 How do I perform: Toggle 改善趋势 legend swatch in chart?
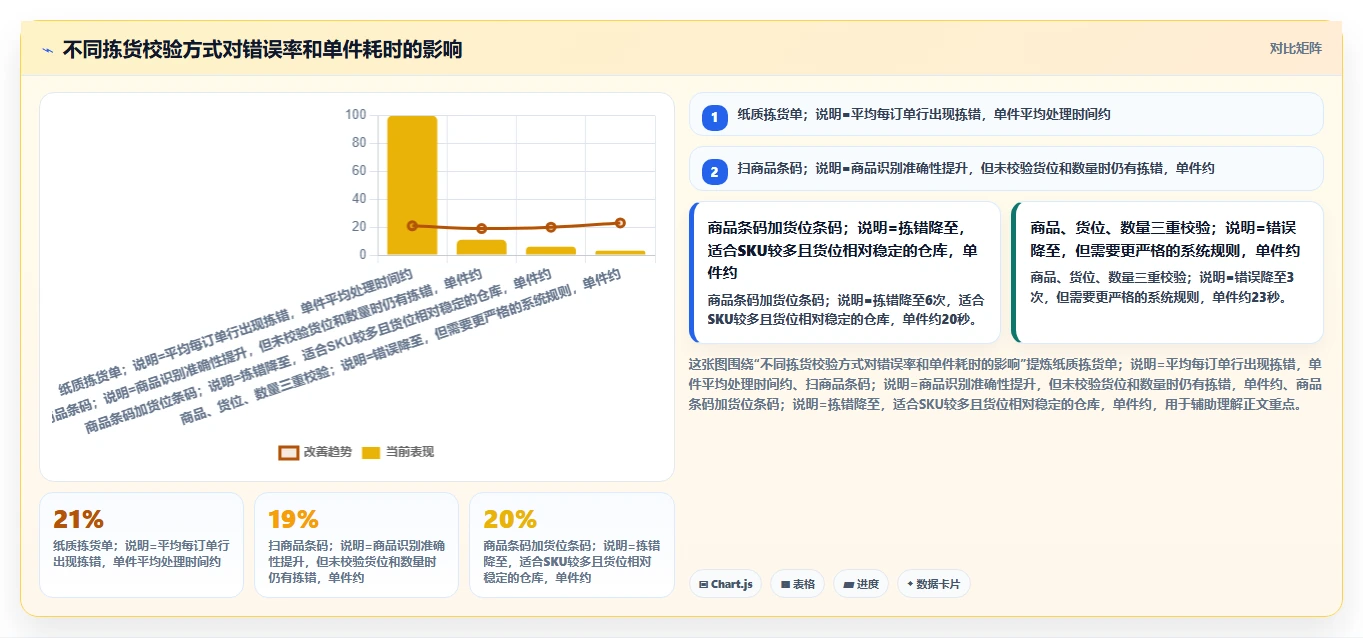(x=288, y=452)
